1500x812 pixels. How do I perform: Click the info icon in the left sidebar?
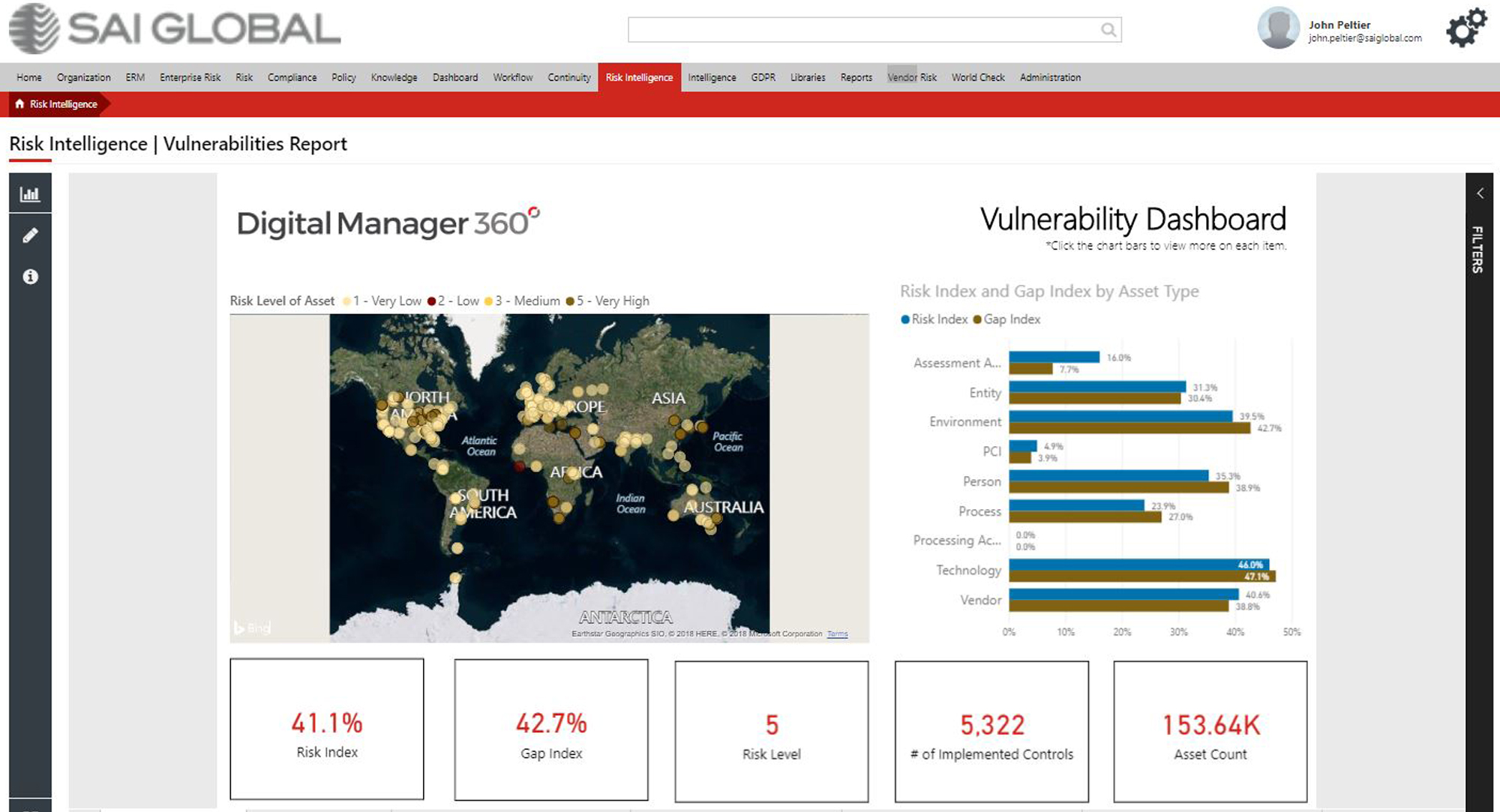[x=30, y=276]
